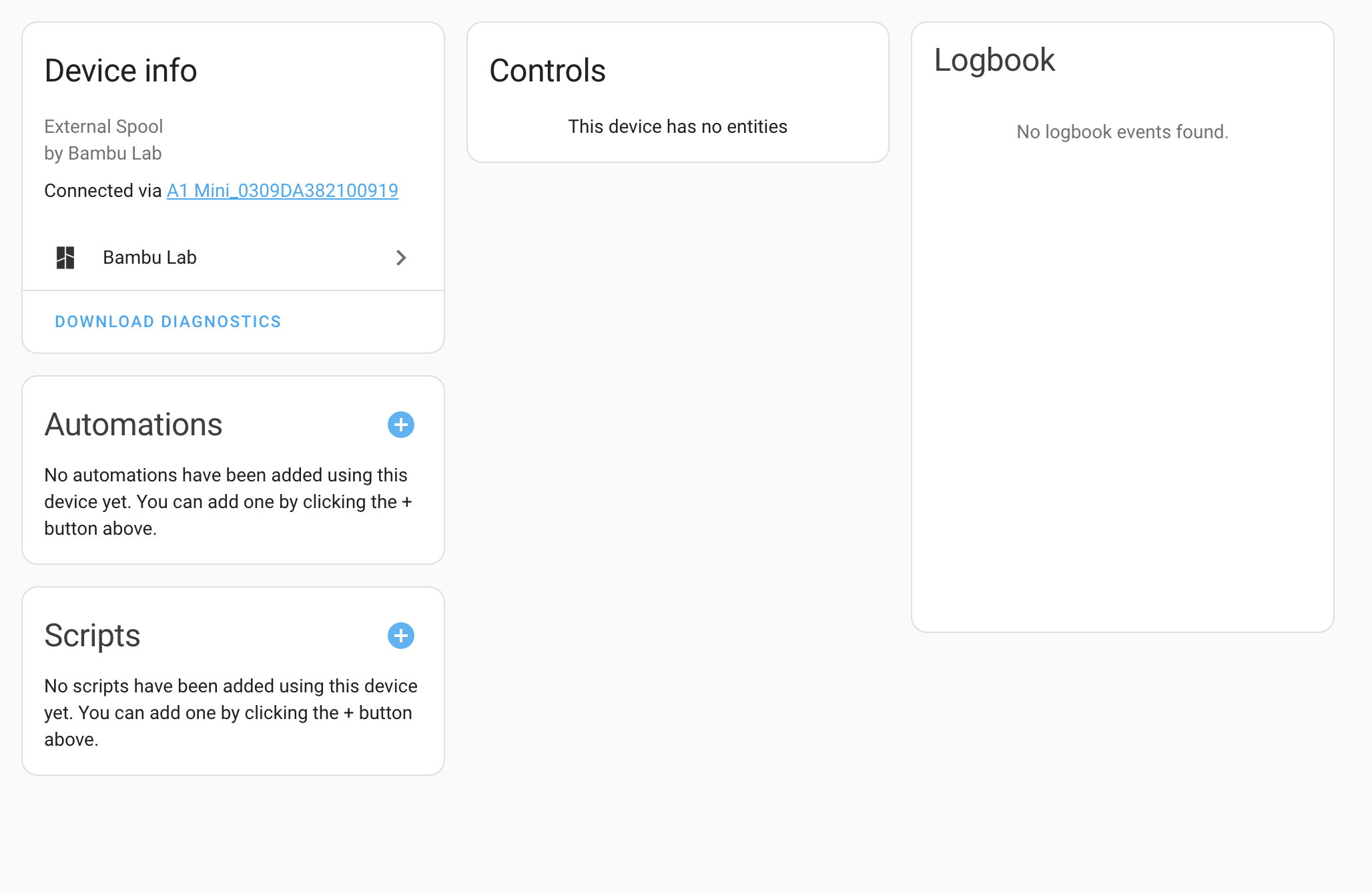Click 'No logbook events found.' message

1122,132
